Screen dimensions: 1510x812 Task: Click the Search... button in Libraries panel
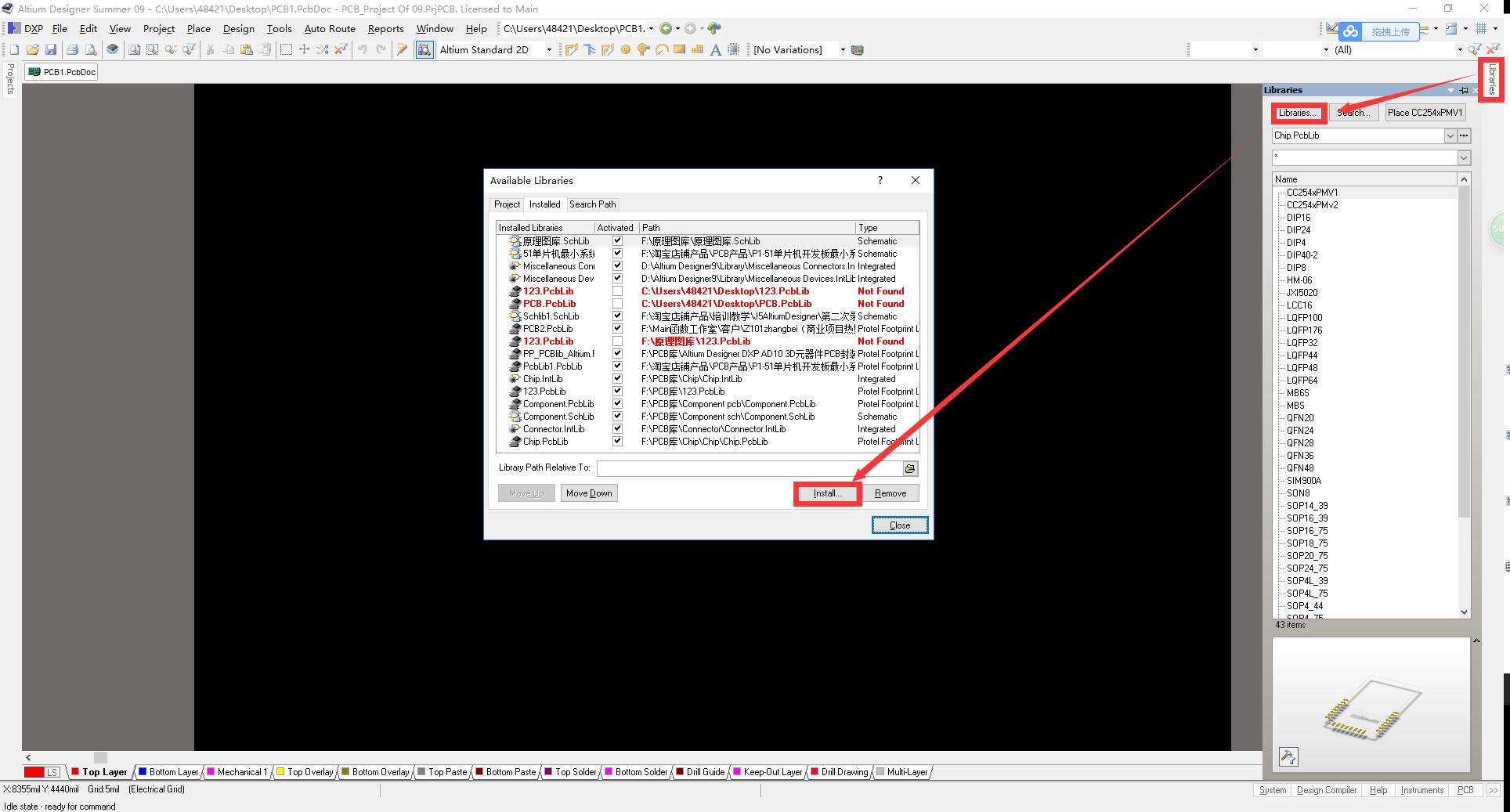[x=1353, y=113]
